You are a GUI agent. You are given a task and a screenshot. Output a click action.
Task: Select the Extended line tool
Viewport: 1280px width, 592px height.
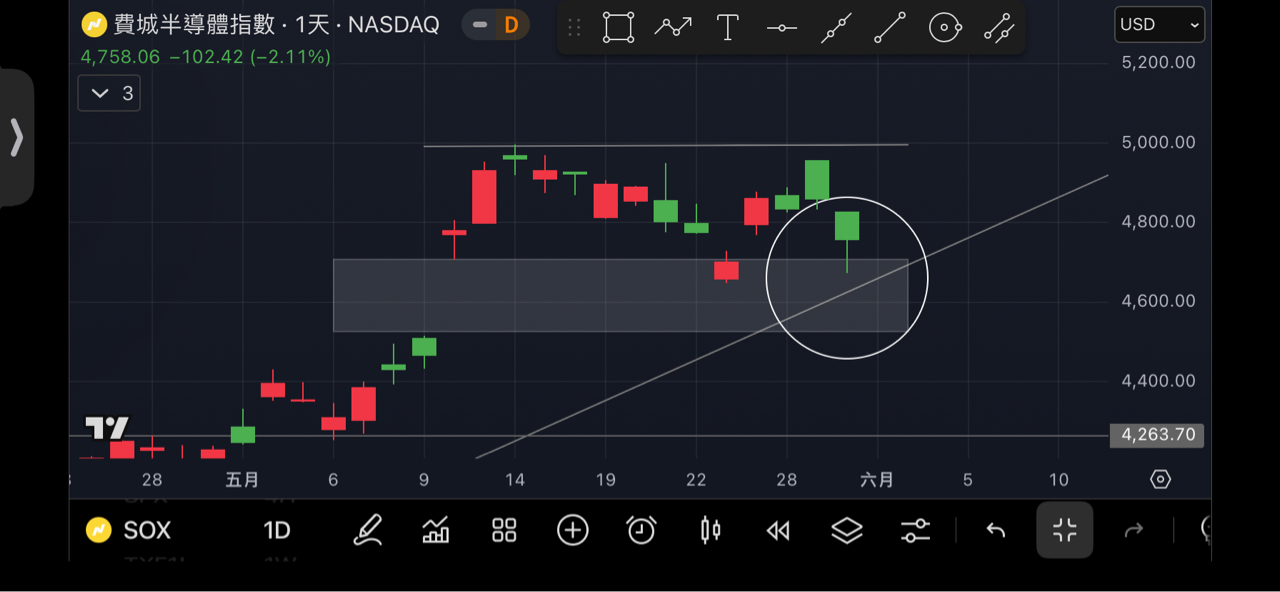point(836,27)
